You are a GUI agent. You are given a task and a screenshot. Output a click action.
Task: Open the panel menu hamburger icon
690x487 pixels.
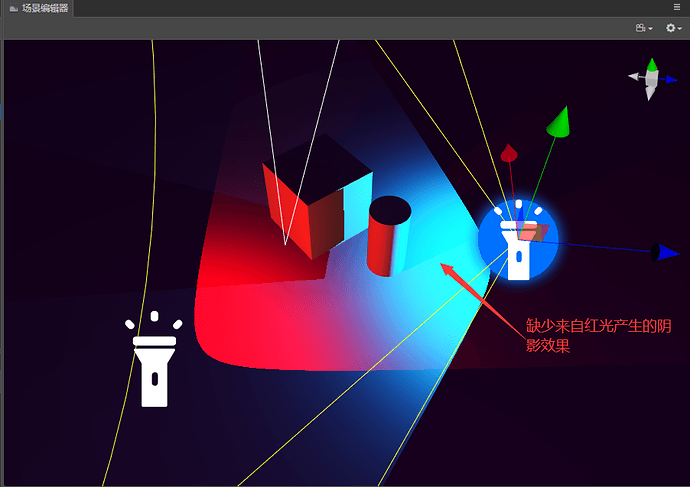(677, 7)
